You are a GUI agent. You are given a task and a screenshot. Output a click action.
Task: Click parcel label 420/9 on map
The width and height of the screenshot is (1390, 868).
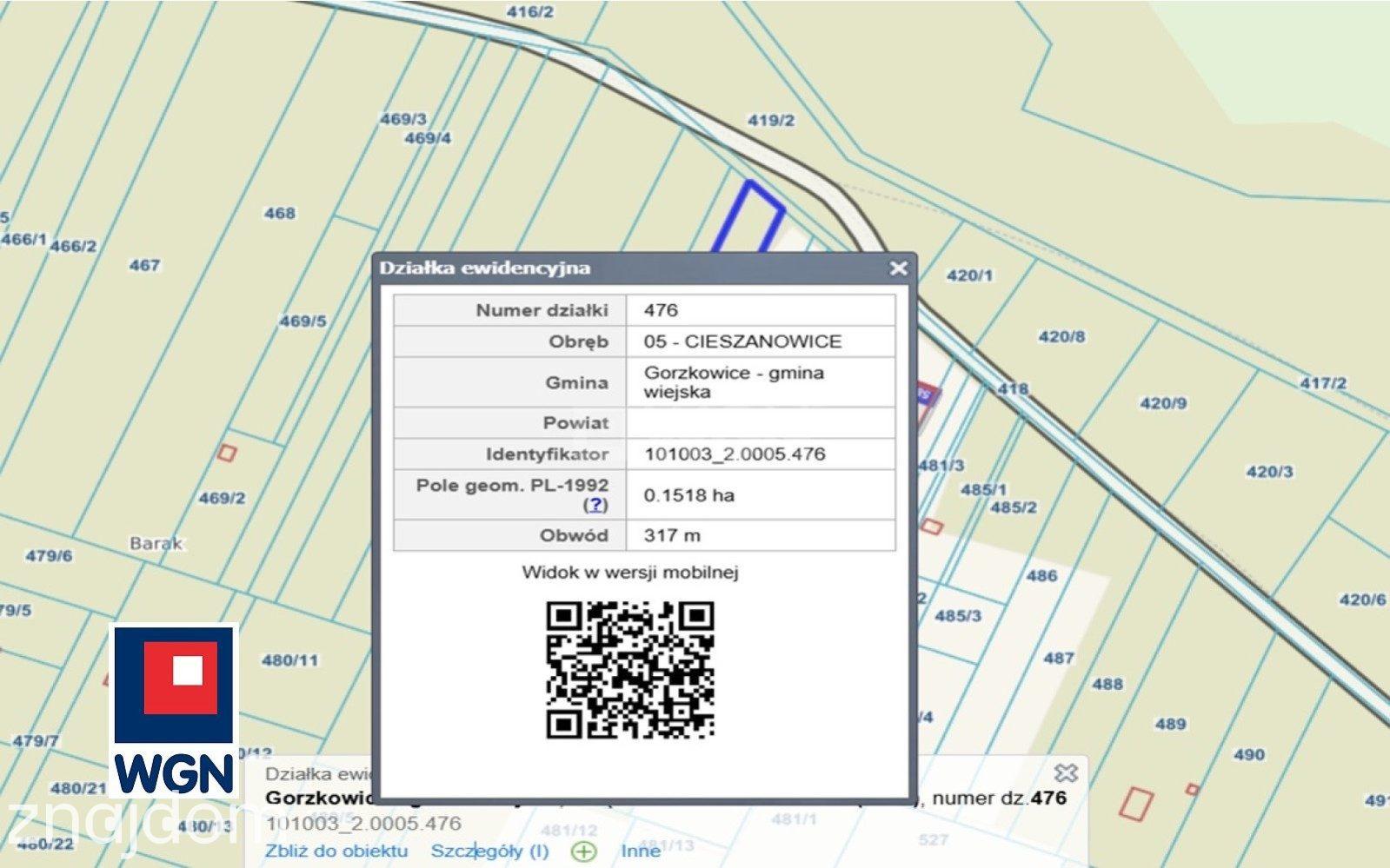pos(1163,403)
